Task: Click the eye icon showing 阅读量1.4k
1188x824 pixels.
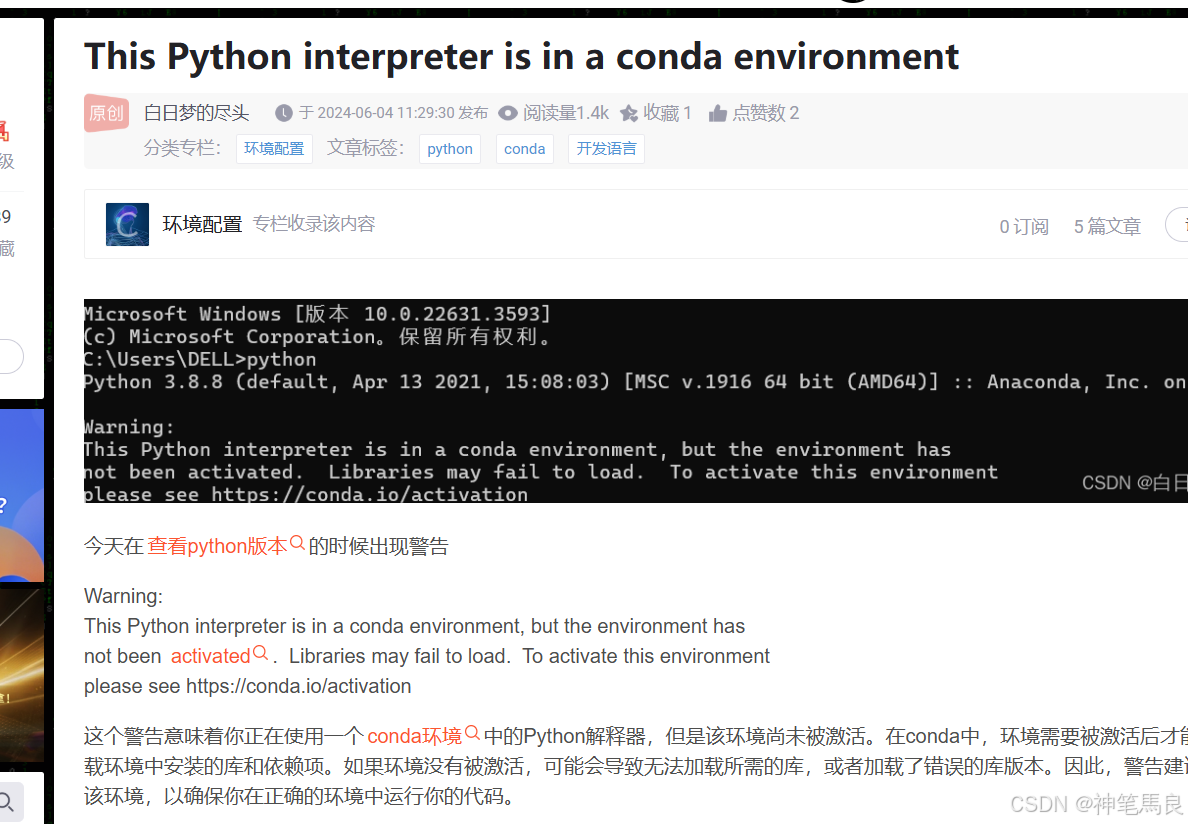Action: [x=508, y=112]
